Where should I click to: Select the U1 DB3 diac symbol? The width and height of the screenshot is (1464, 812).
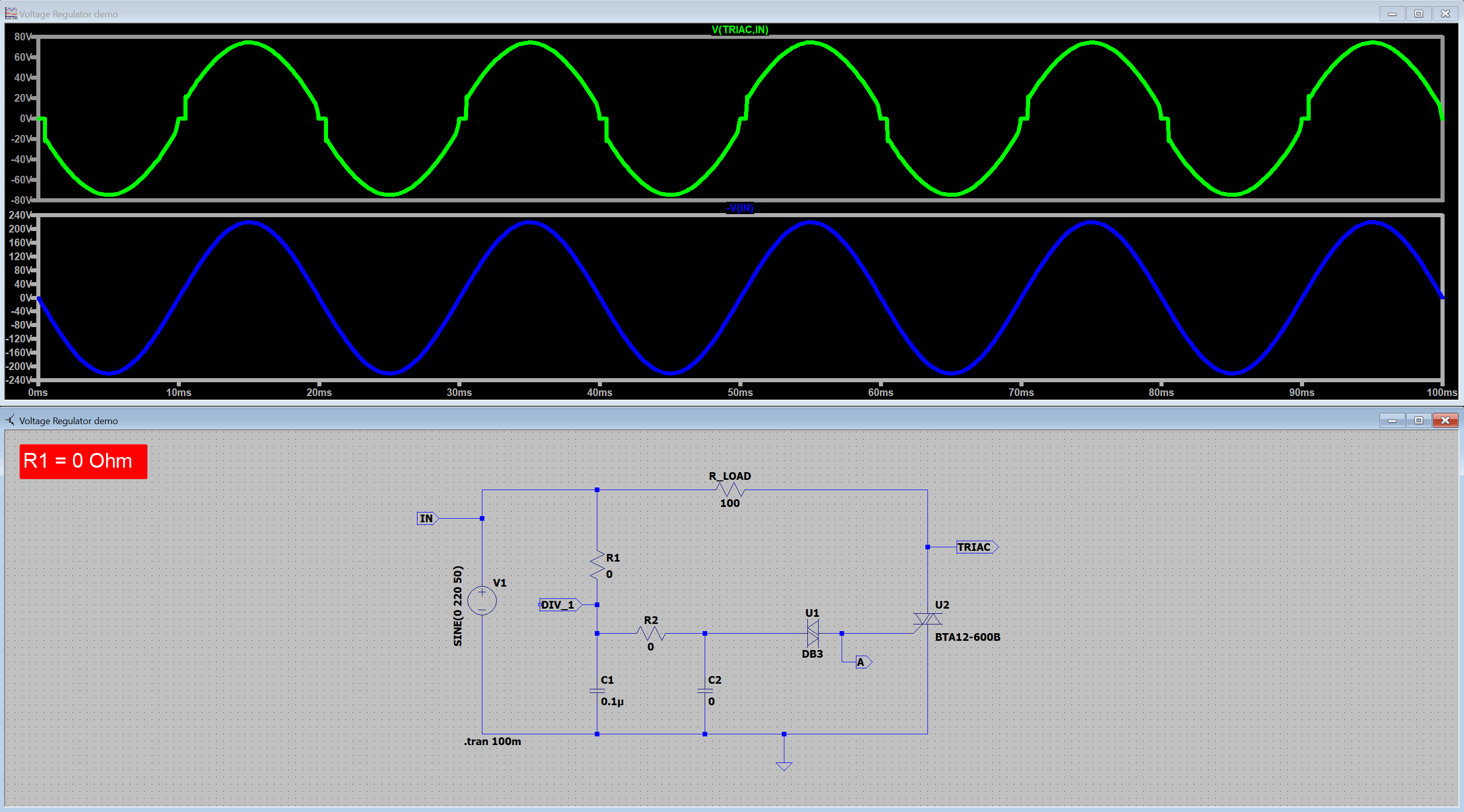812,633
